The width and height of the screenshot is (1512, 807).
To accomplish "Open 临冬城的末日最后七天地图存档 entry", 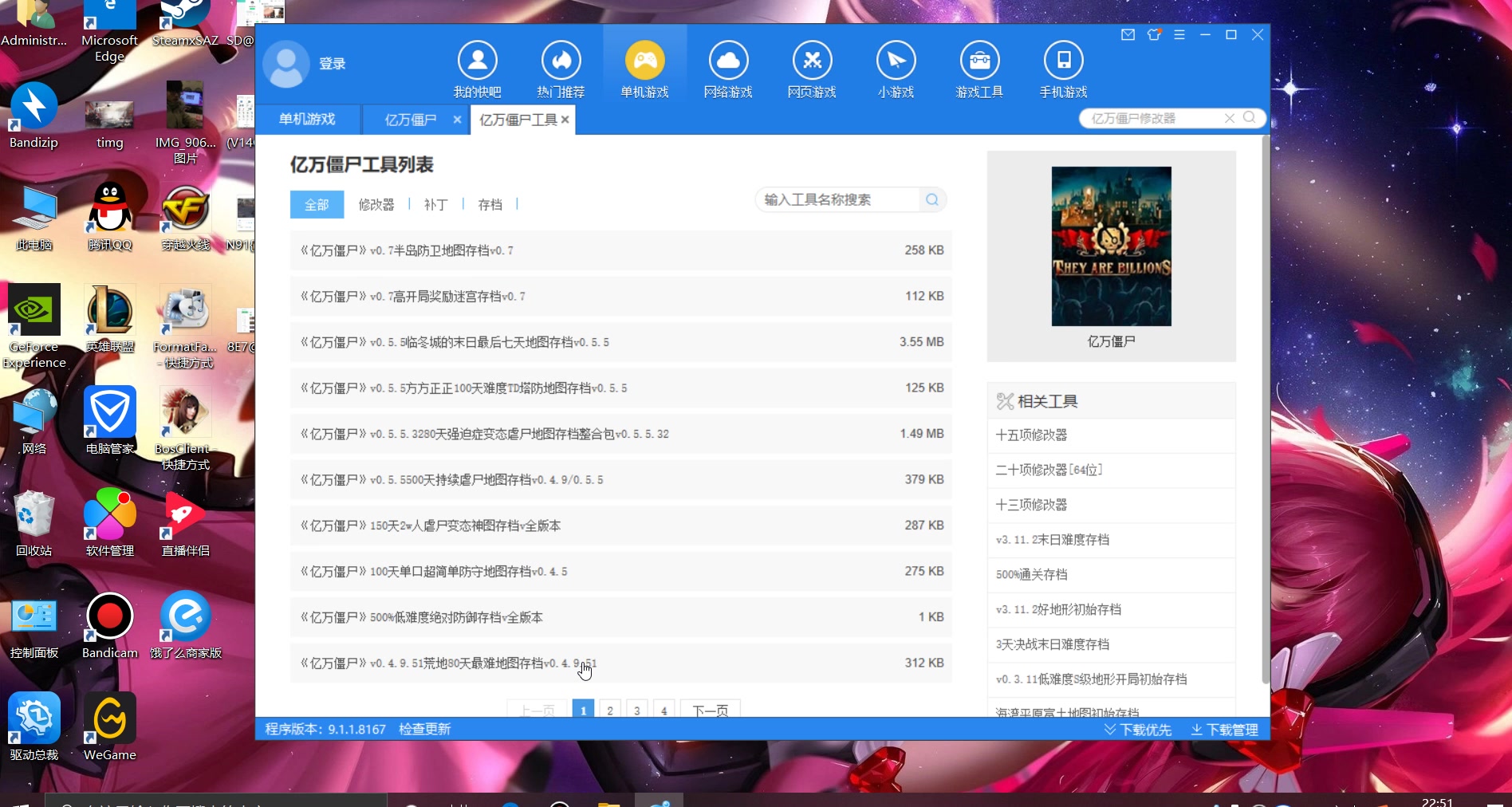I will click(x=620, y=342).
